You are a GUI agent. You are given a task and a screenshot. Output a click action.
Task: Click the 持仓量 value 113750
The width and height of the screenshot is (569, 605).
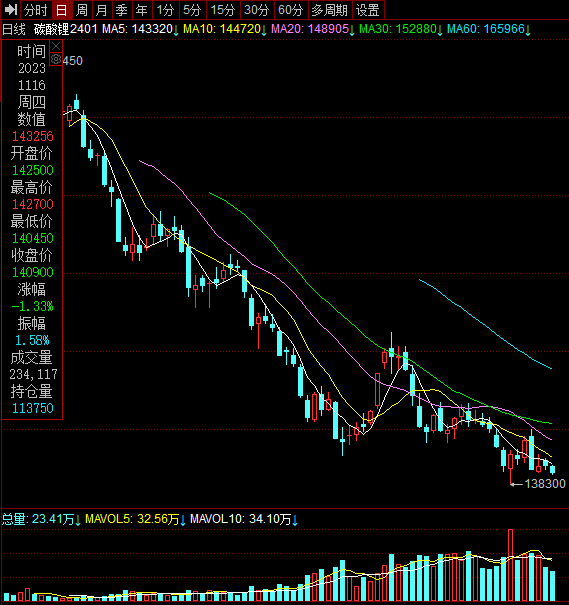click(x=32, y=408)
